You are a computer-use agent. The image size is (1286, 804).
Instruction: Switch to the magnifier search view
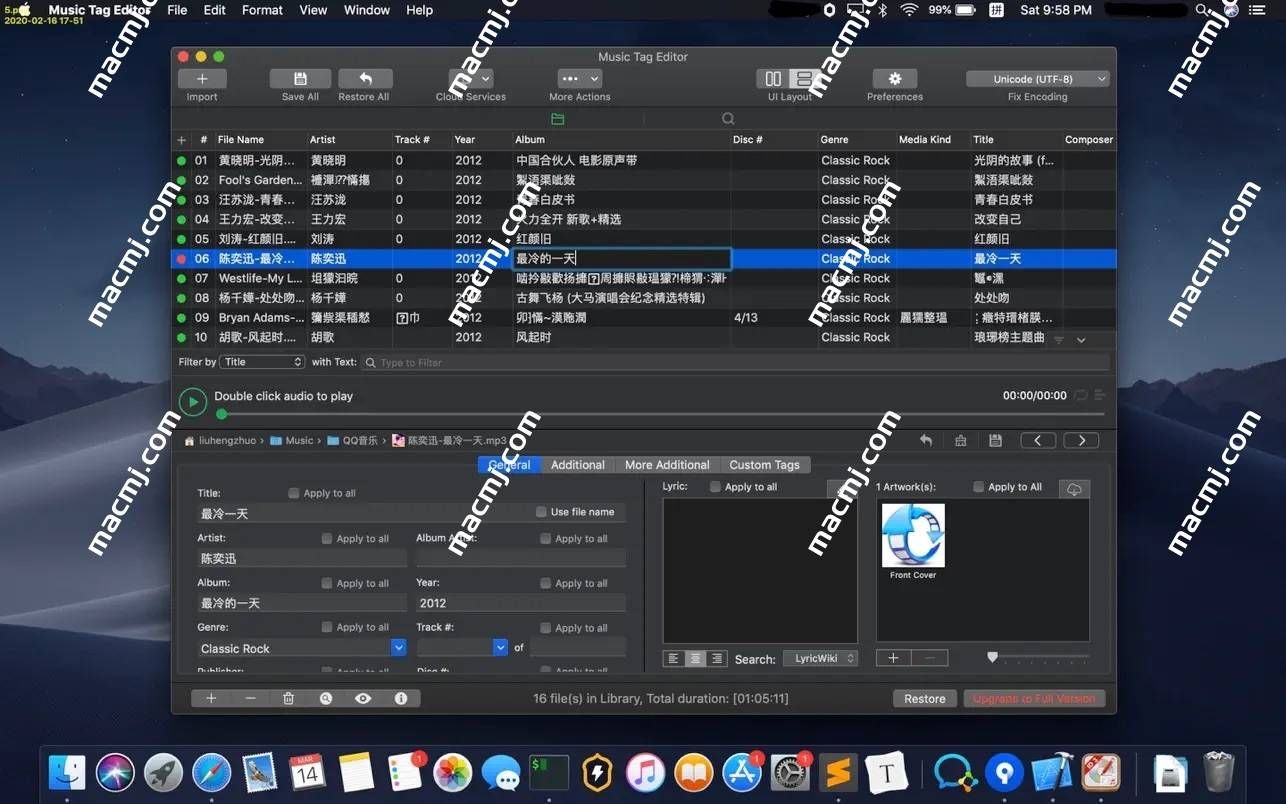729,119
